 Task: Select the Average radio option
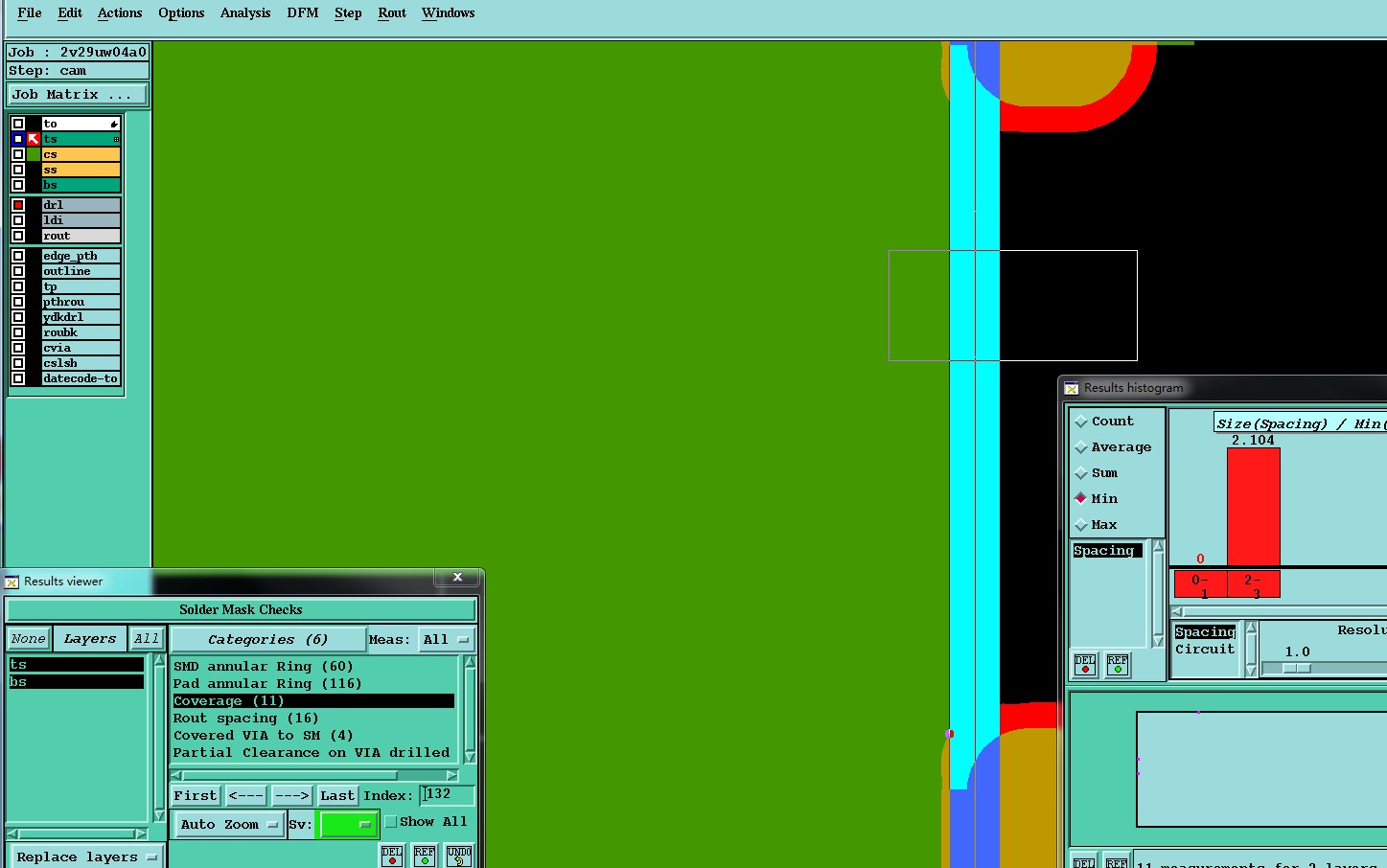(1081, 447)
